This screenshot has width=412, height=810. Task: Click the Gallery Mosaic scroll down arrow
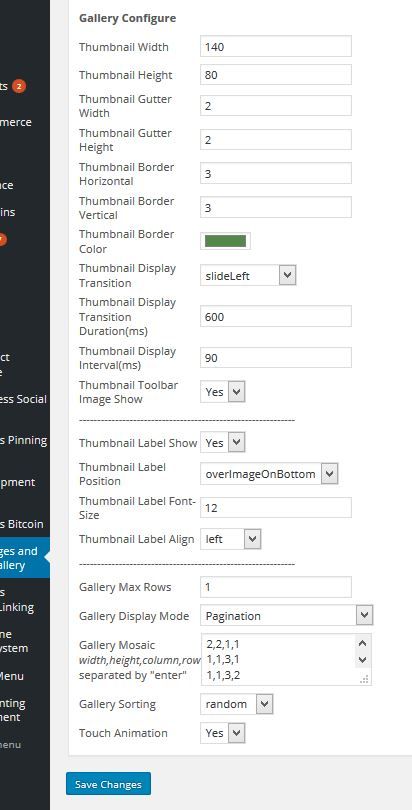(x=362, y=660)
